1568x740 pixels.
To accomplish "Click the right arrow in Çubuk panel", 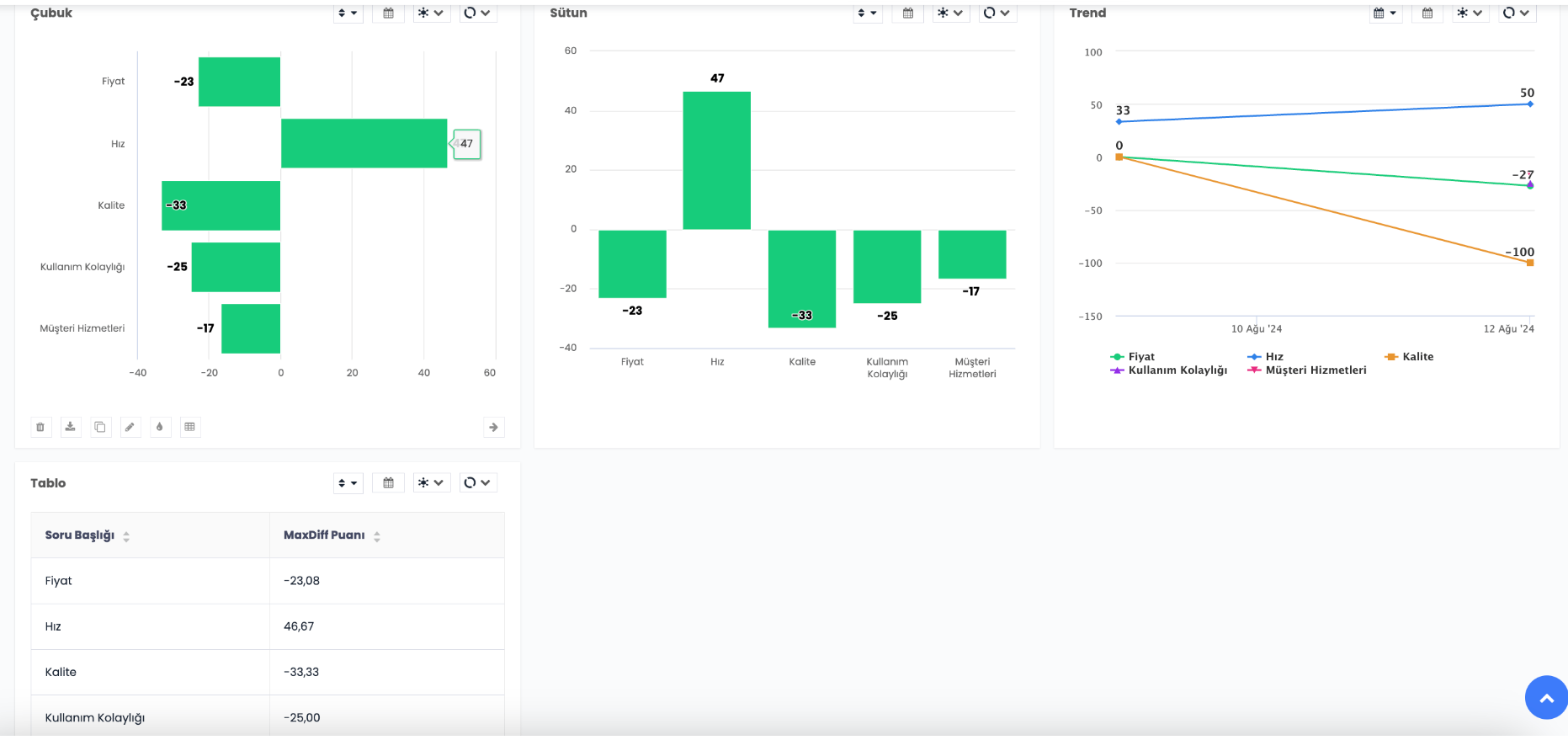I will [493, 427].
